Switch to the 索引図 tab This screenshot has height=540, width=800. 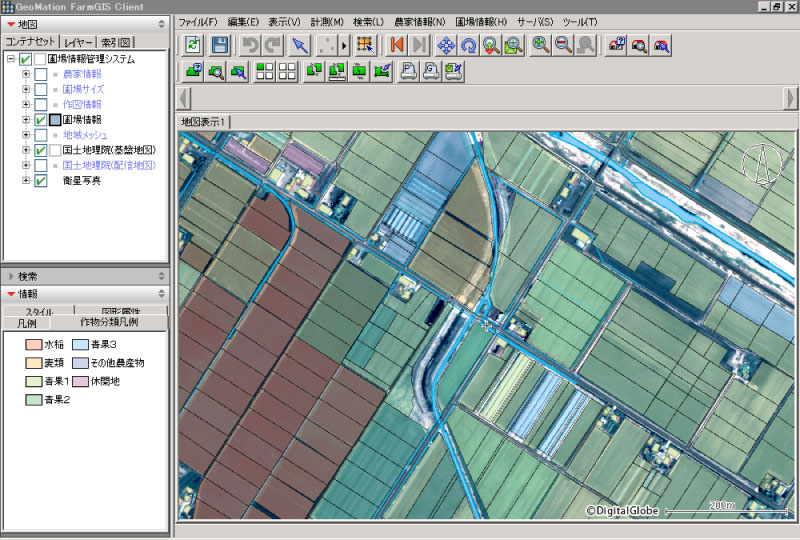coord(115,42)
